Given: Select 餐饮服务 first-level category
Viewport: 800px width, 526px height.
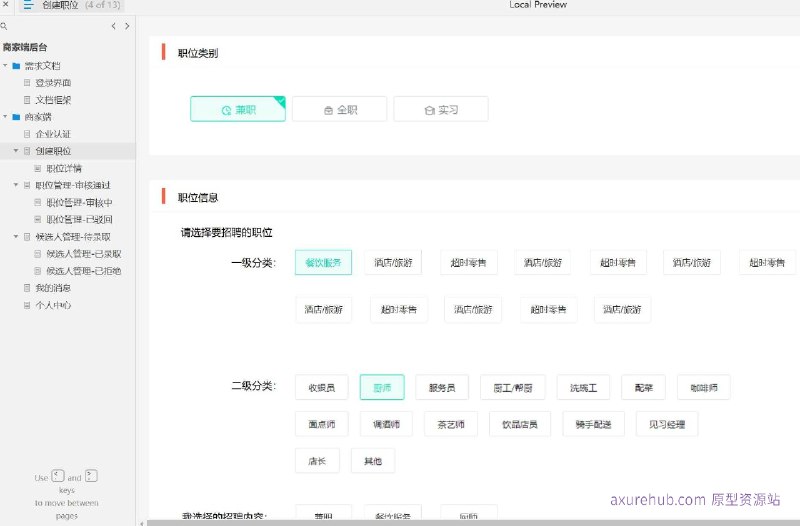Looking at the screenshot, I should pyautogui.click(x=323, y=263).
